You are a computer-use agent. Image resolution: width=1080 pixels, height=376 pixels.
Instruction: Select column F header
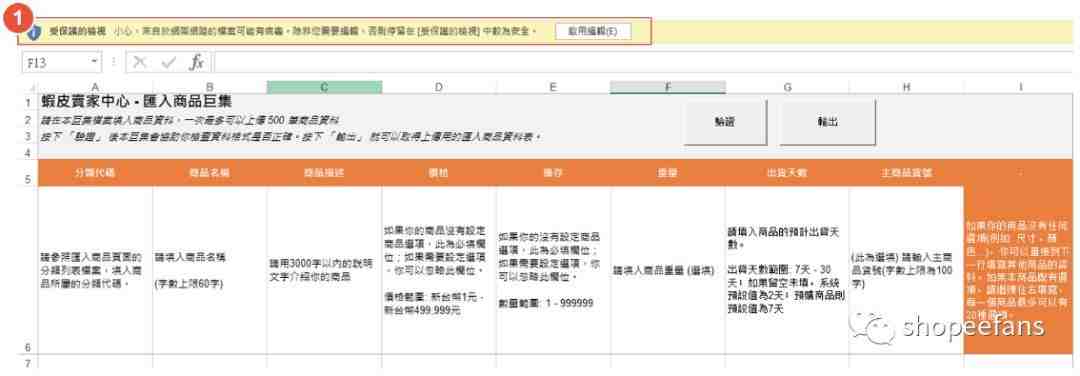pyautogui.click(x=667, y=87)
